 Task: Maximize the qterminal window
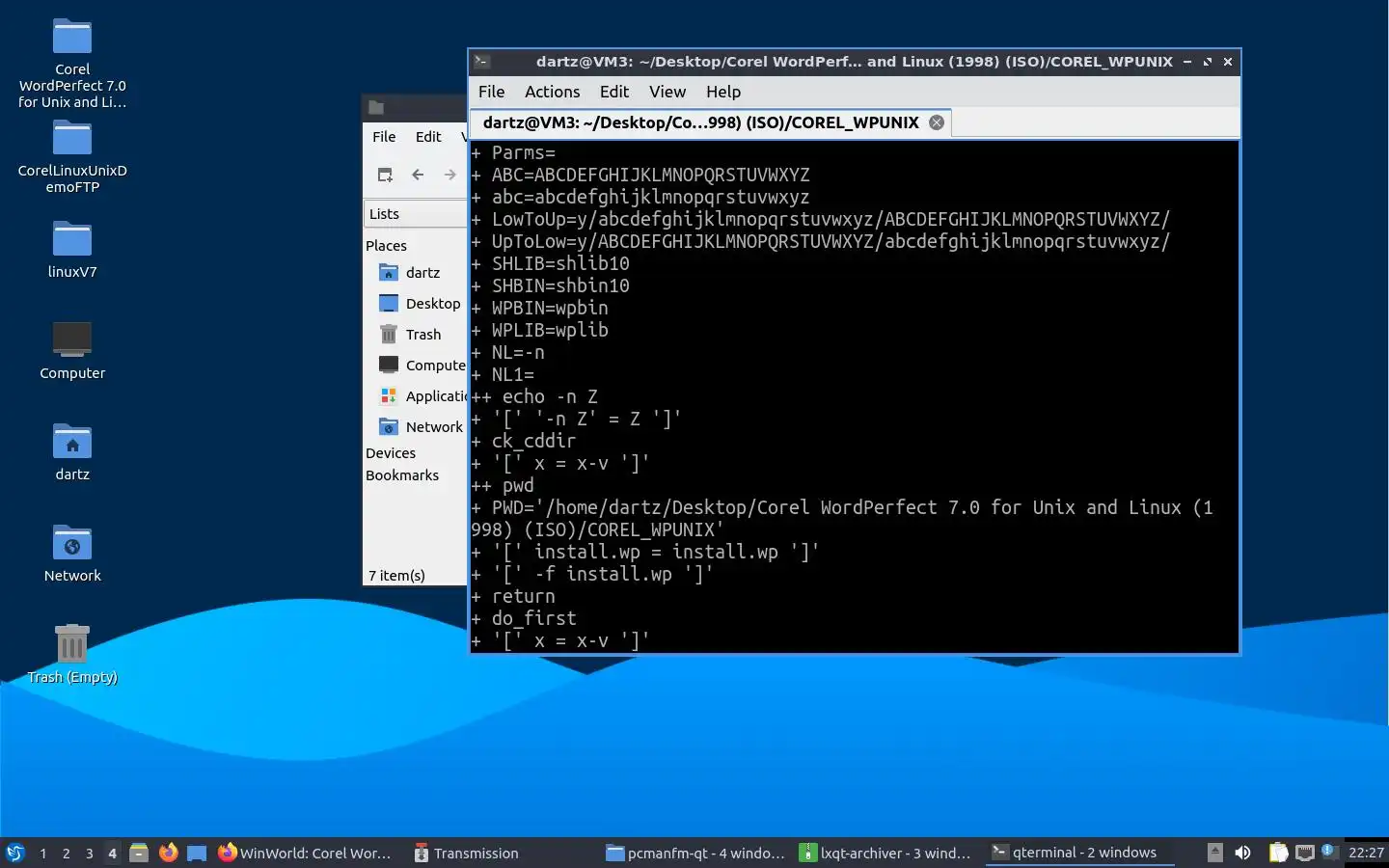tap(1208, 62)
